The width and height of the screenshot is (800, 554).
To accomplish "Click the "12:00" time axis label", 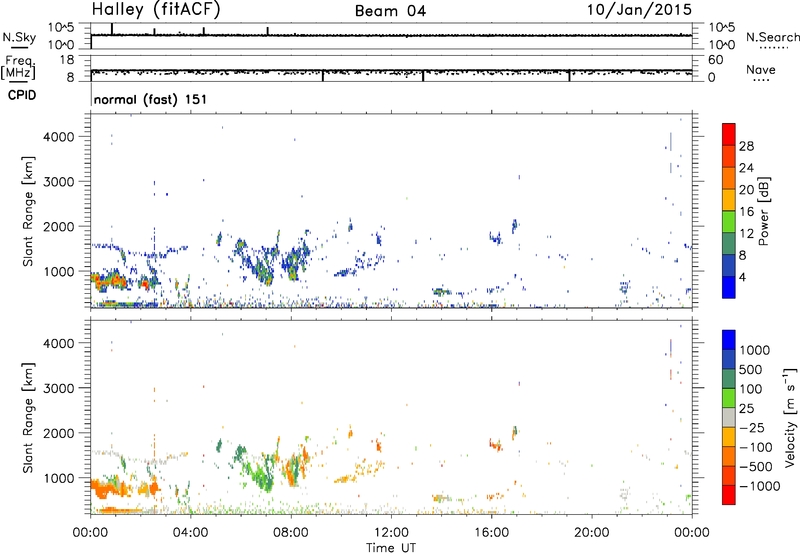I will tap(391, 533).
